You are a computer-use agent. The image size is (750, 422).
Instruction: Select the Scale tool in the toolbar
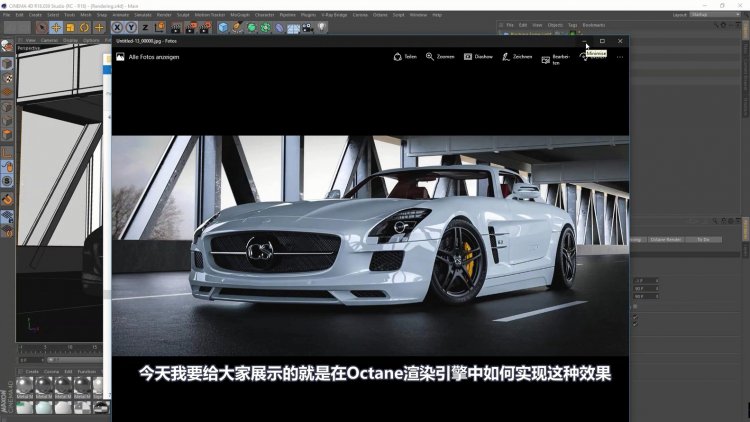70,28
